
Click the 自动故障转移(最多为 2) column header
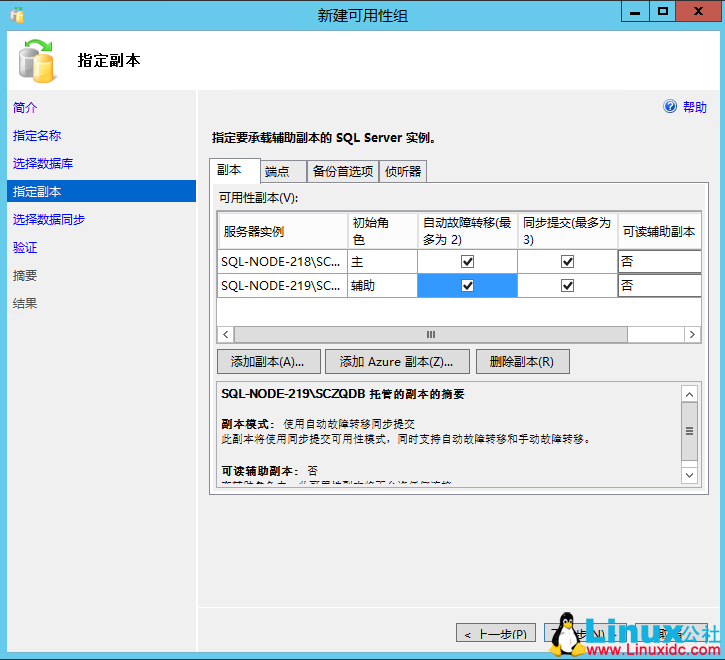coord(467,231)
